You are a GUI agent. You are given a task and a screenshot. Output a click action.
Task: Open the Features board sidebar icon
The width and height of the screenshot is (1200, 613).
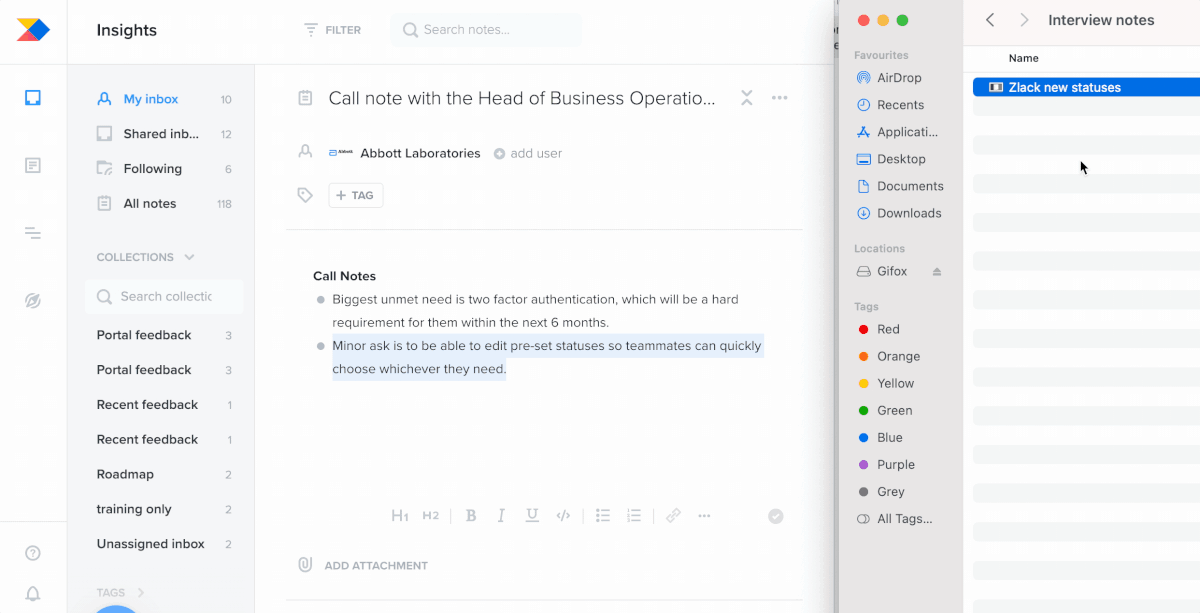(33, 165)
